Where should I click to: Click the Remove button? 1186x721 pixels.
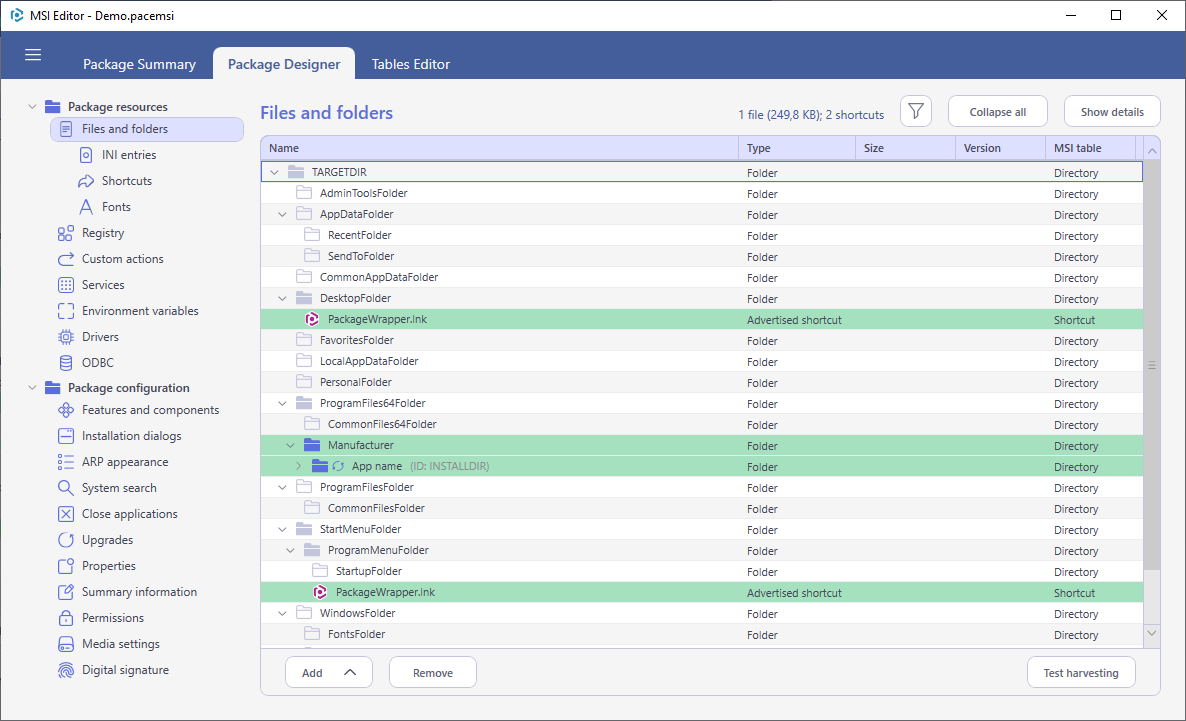tap(433, 673)
